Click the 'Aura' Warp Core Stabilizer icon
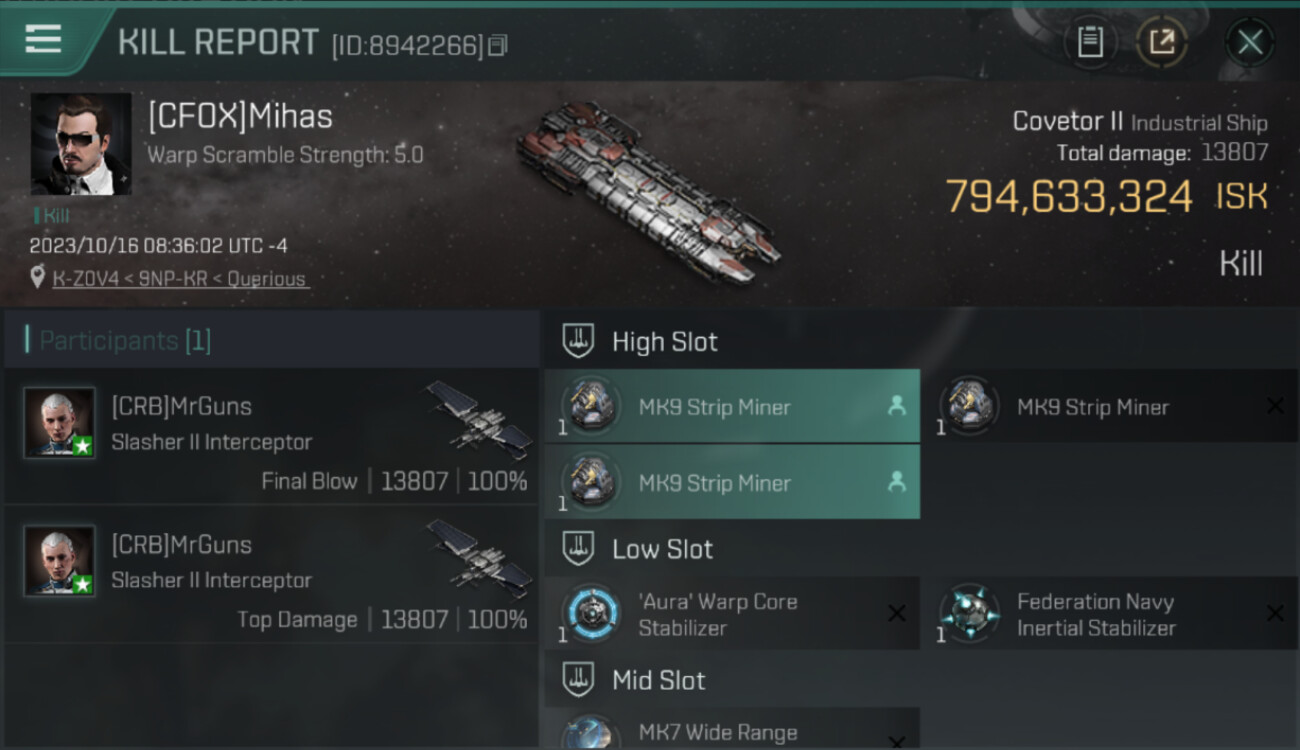 click(592, 612)
